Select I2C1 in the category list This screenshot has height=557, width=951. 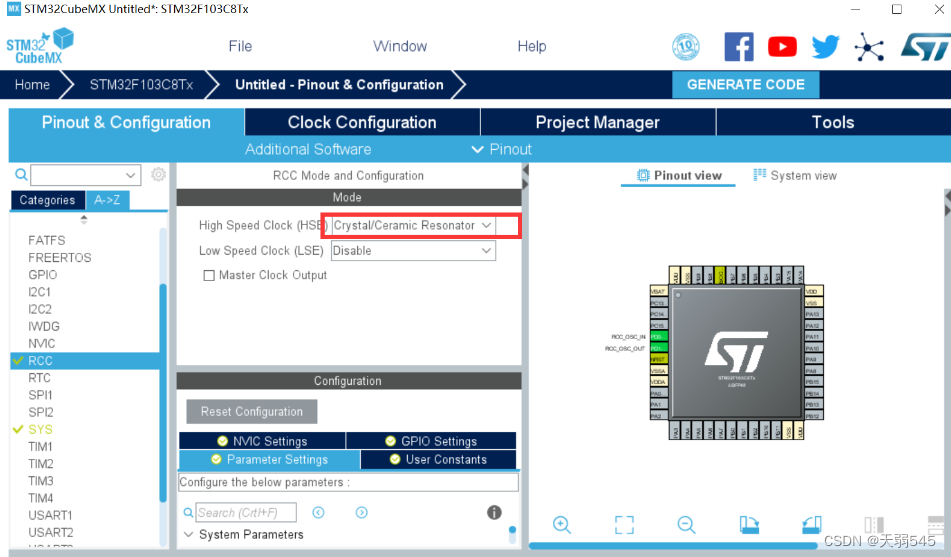39,292
